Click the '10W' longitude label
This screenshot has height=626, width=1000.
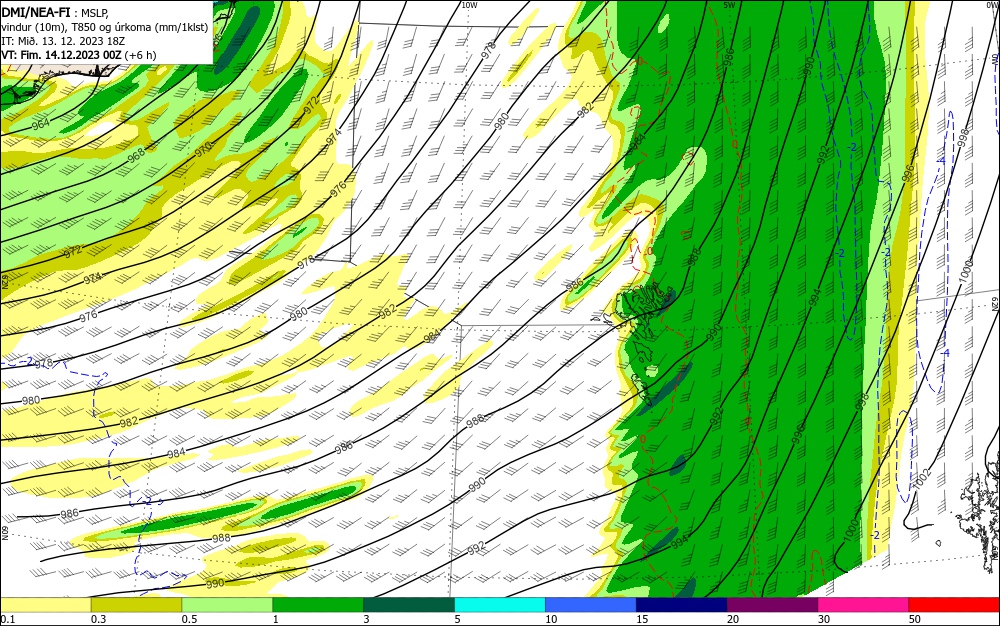pos(469,5)
